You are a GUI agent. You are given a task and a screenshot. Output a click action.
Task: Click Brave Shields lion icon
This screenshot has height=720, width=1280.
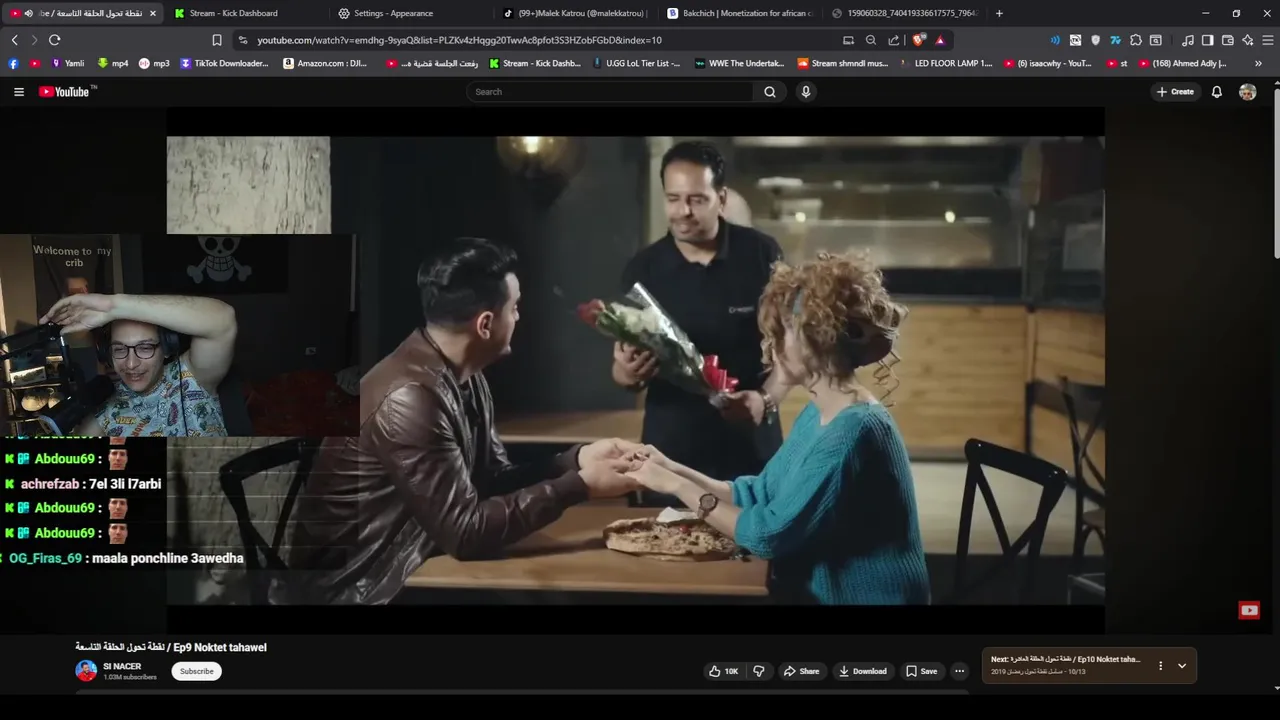pos(920,40)
